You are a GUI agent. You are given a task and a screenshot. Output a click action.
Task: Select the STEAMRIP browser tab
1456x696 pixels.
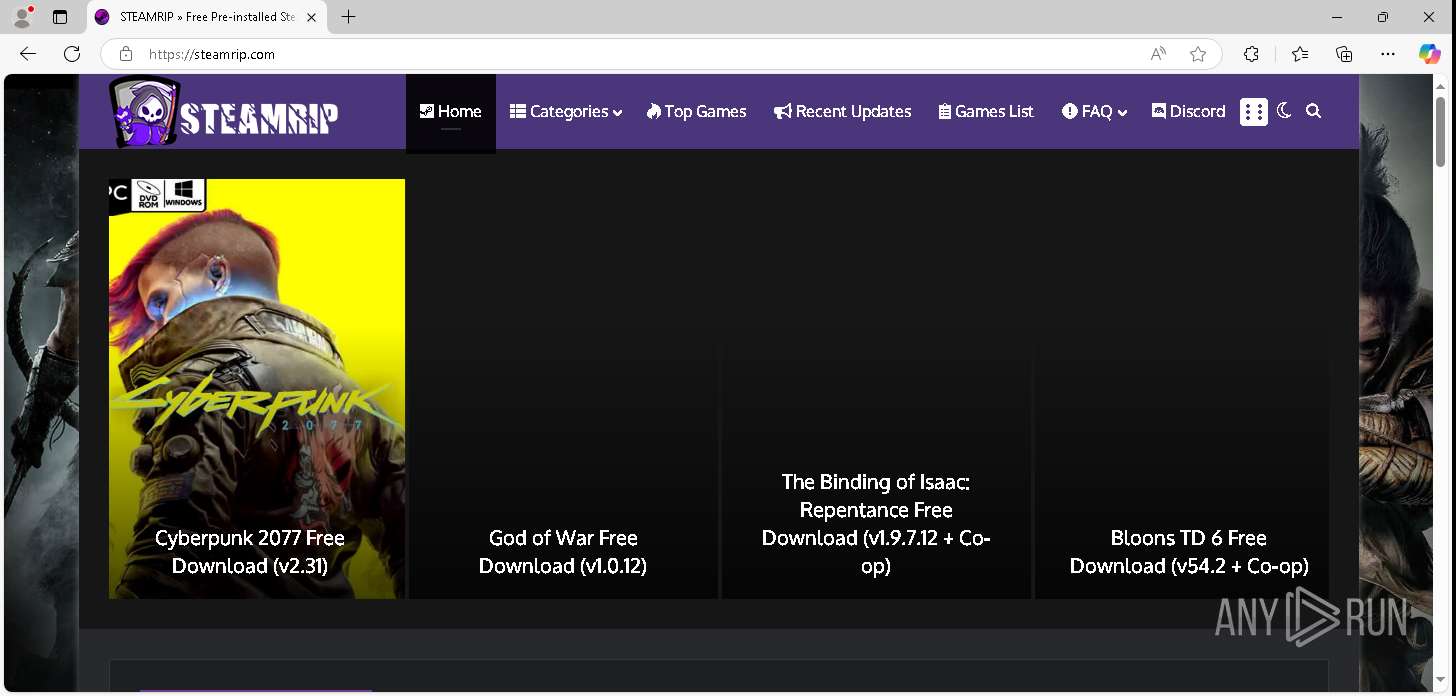click(207, 17)
